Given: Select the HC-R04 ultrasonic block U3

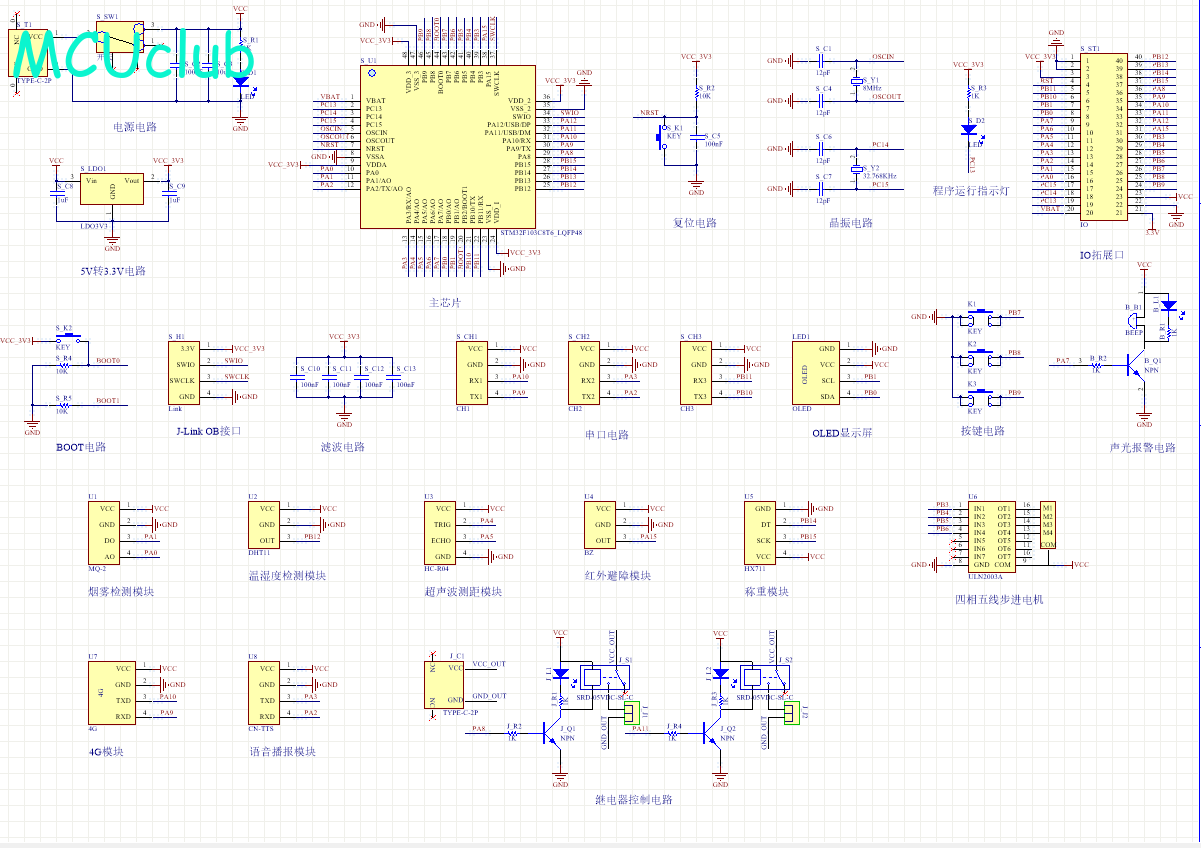Looking at the screenshot, I should 441,533.
